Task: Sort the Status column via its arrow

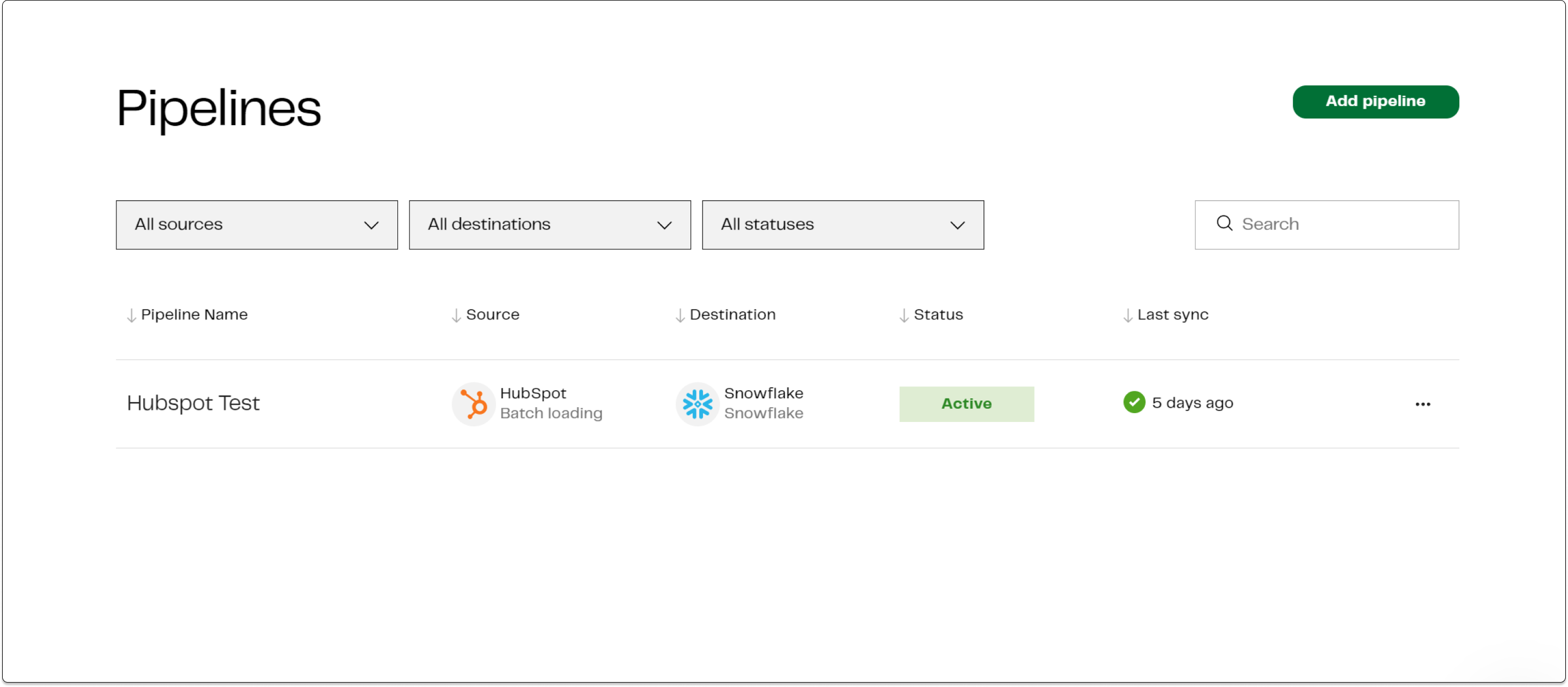Action: (x=904, y=315)
